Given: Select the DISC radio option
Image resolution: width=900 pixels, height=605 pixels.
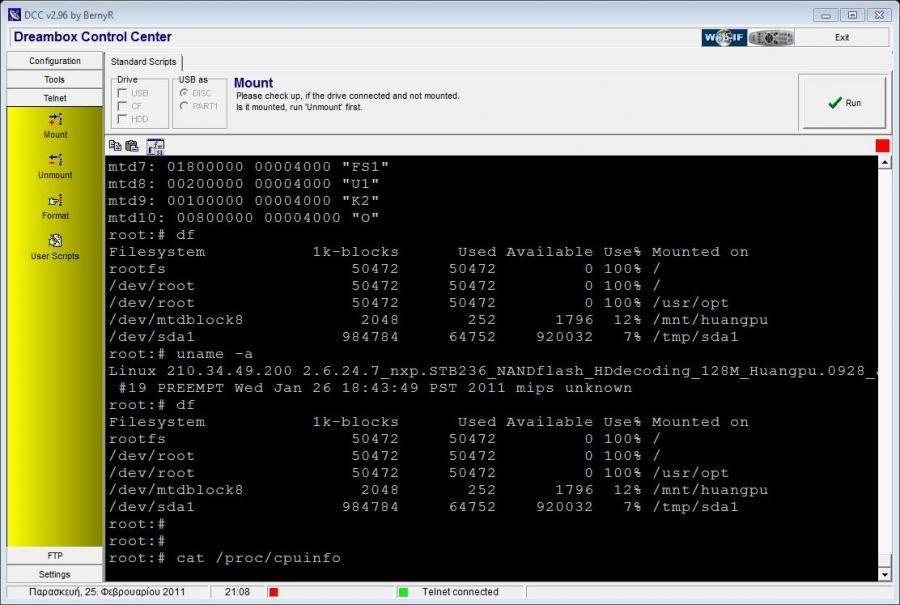Looking at the screenshot, I should coord(184,92).
